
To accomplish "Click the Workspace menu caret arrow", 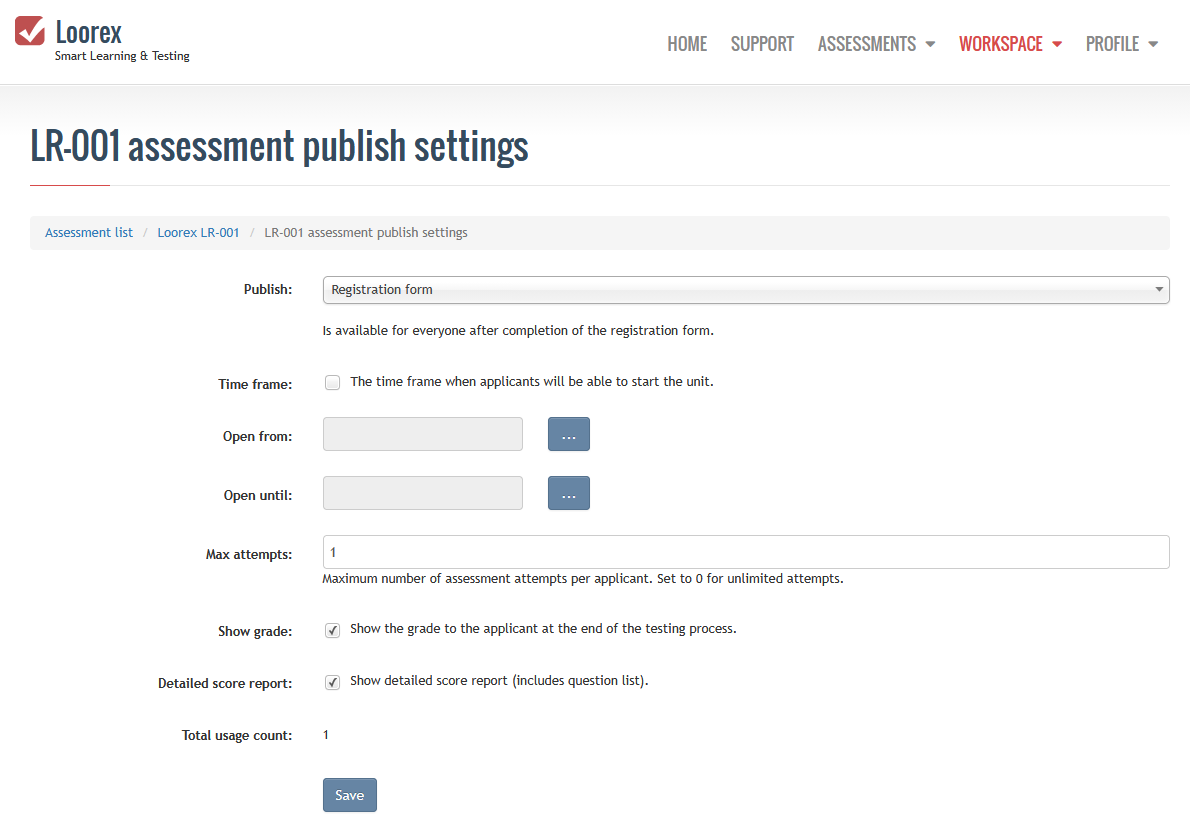I will 1057,45.
